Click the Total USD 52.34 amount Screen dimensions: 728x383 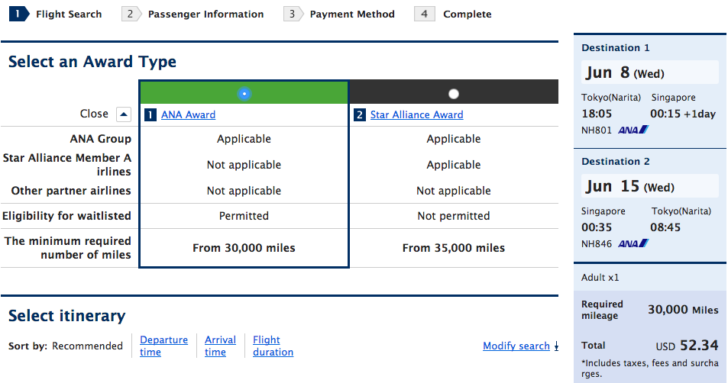(687, 345)
